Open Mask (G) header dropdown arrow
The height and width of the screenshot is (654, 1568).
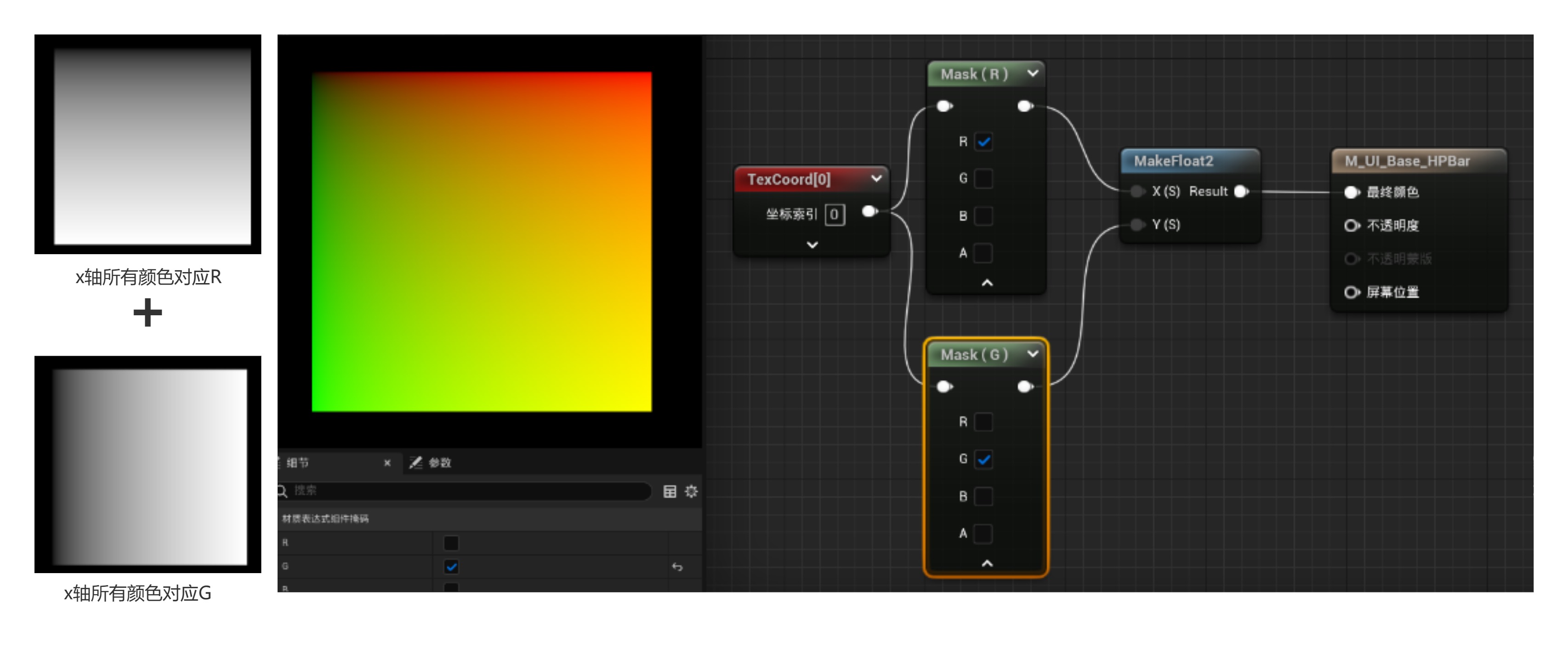[x=1033, y=353]
